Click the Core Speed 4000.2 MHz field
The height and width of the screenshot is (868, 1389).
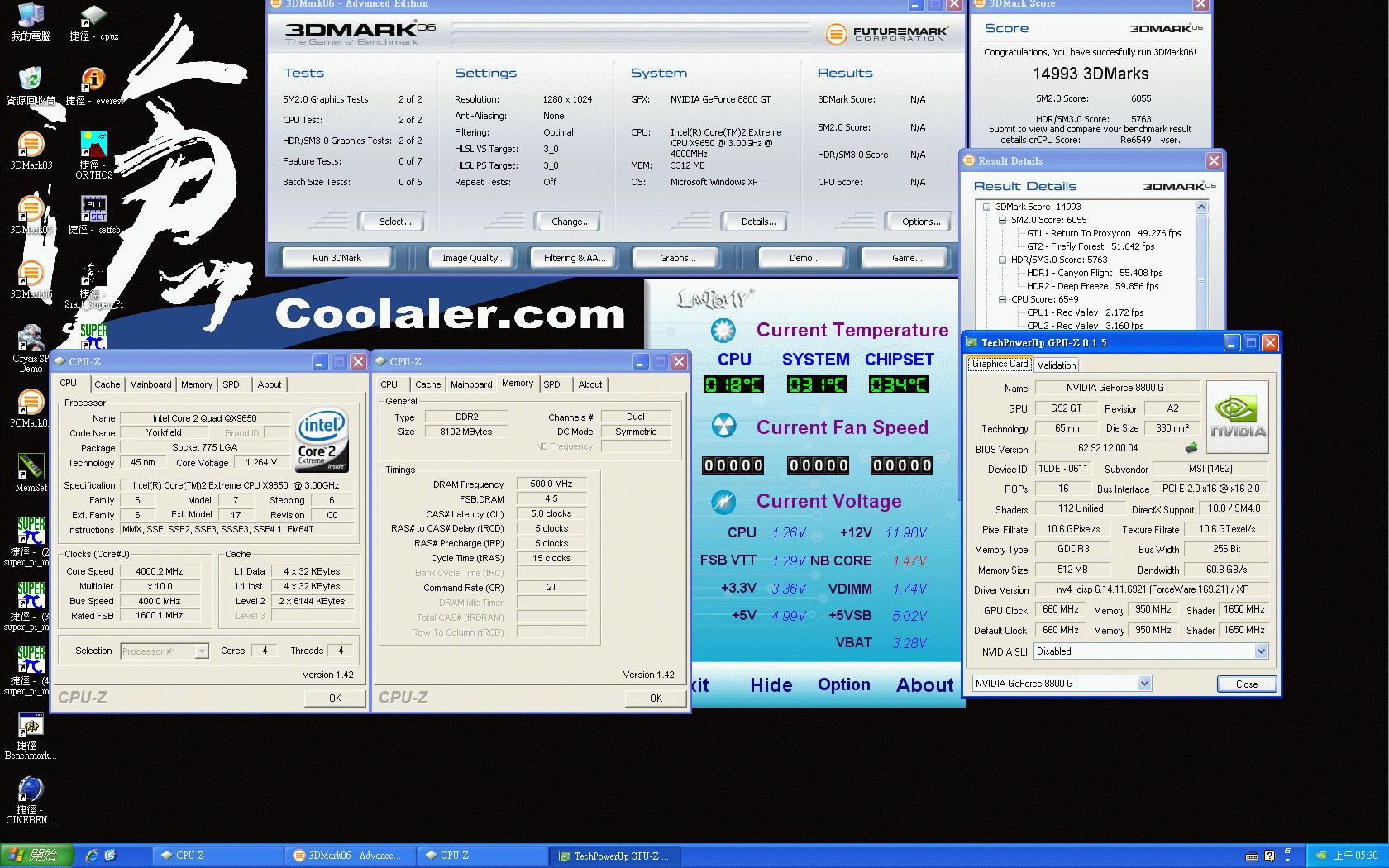pyautogui.click(x=160, y=571)
